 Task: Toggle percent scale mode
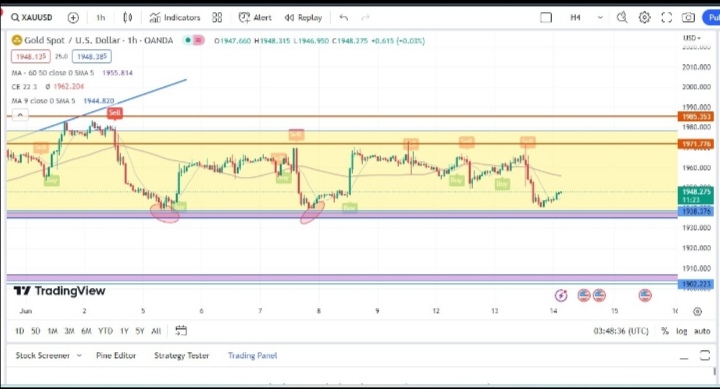664,331
